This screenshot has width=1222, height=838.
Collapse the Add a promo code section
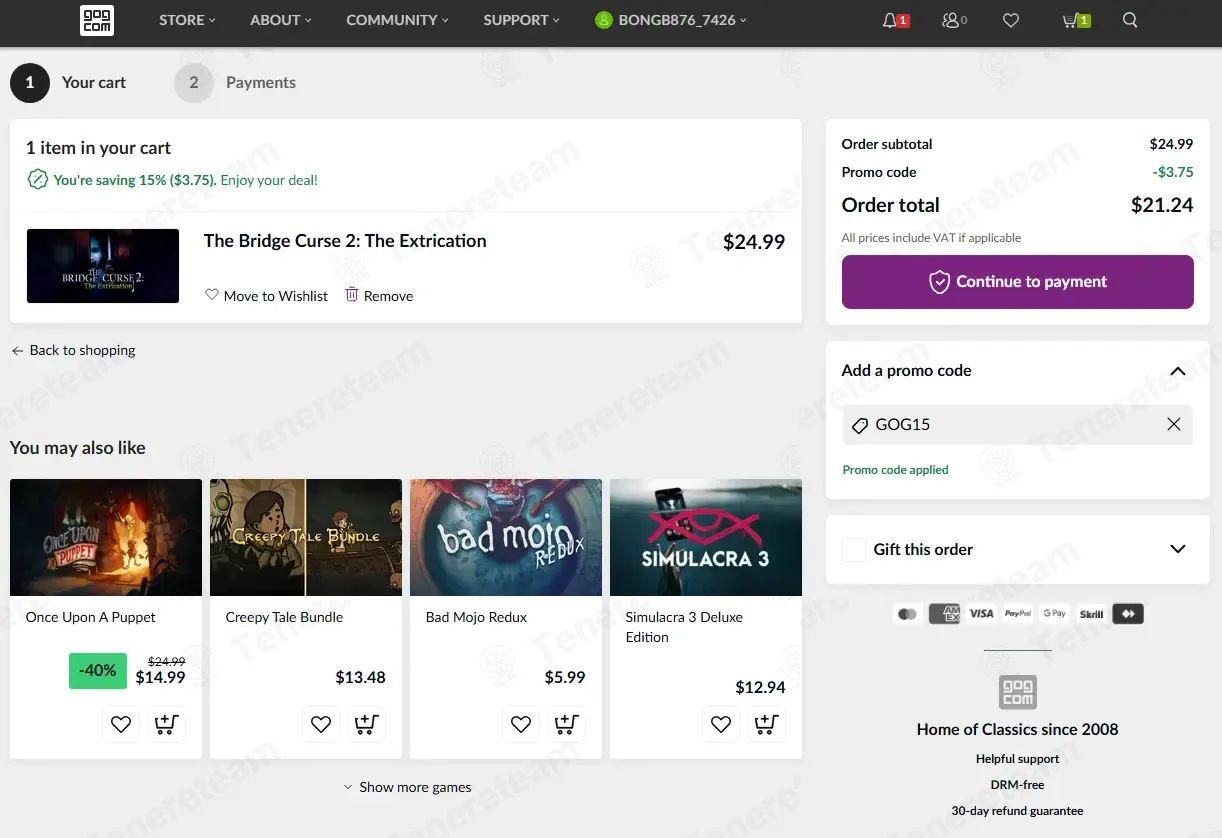click(x=1177, y=371)
